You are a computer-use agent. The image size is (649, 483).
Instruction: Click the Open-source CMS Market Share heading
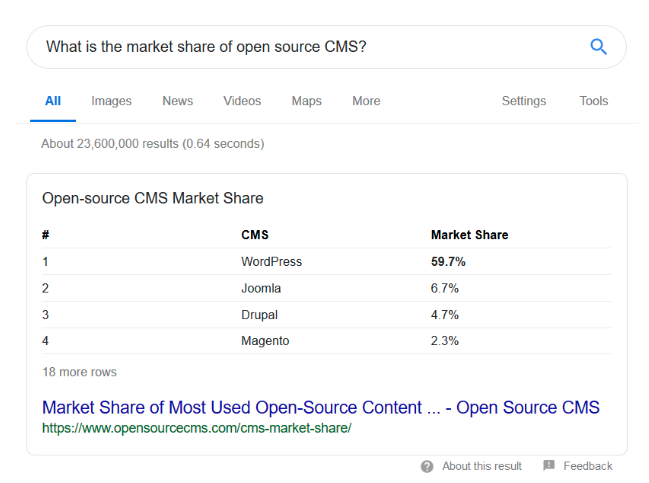(x=152, y=198)
